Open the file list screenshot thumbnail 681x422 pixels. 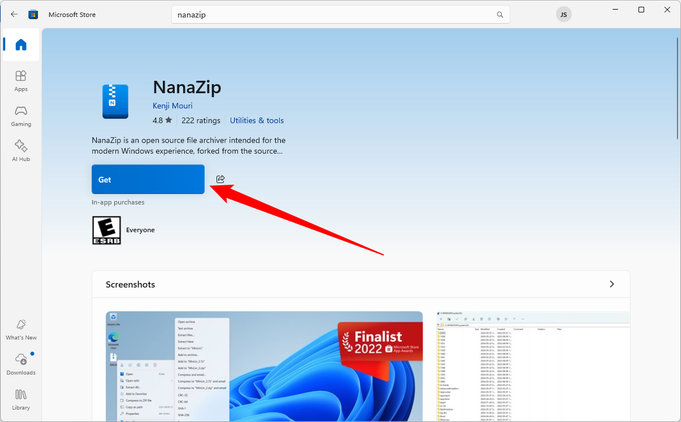(533, 366)
